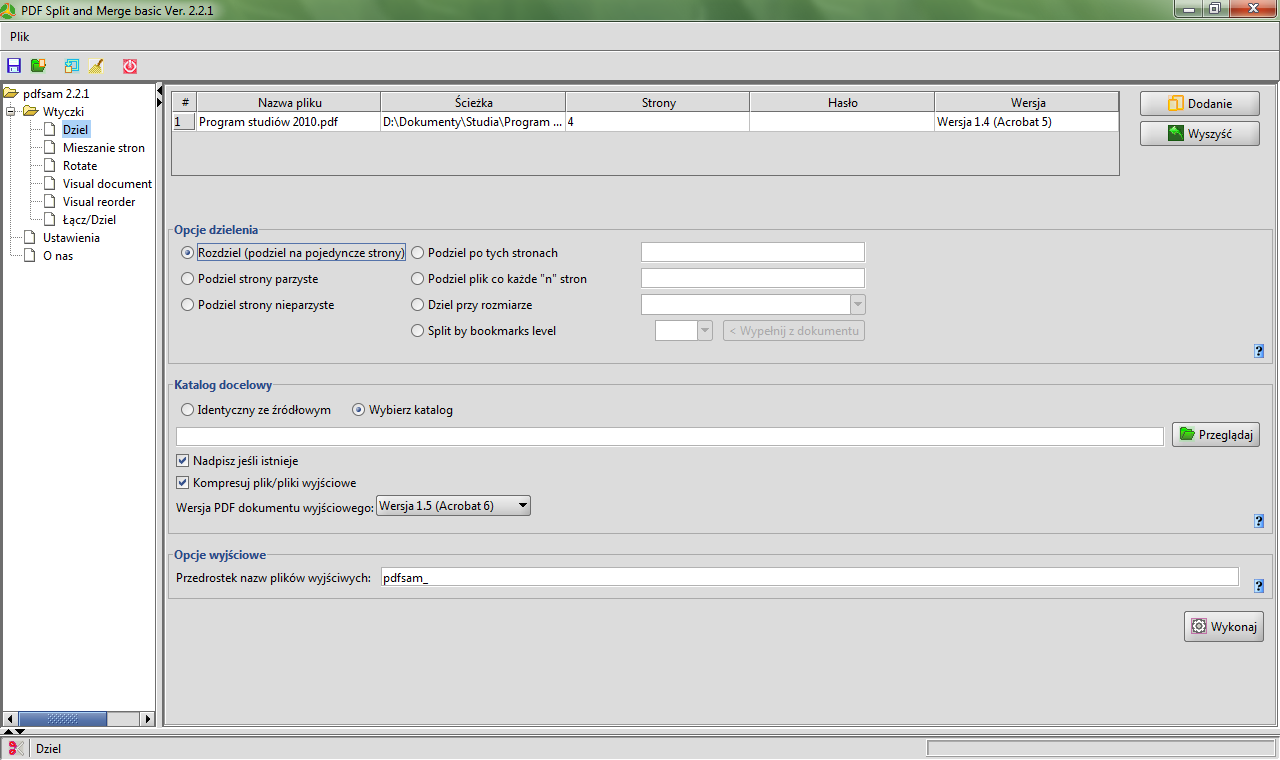The image size is (1280, 760).
Task: Toggle Kompresuj plik/pliki wyjściowe checkbox
Action: click(x=183, y=483)
